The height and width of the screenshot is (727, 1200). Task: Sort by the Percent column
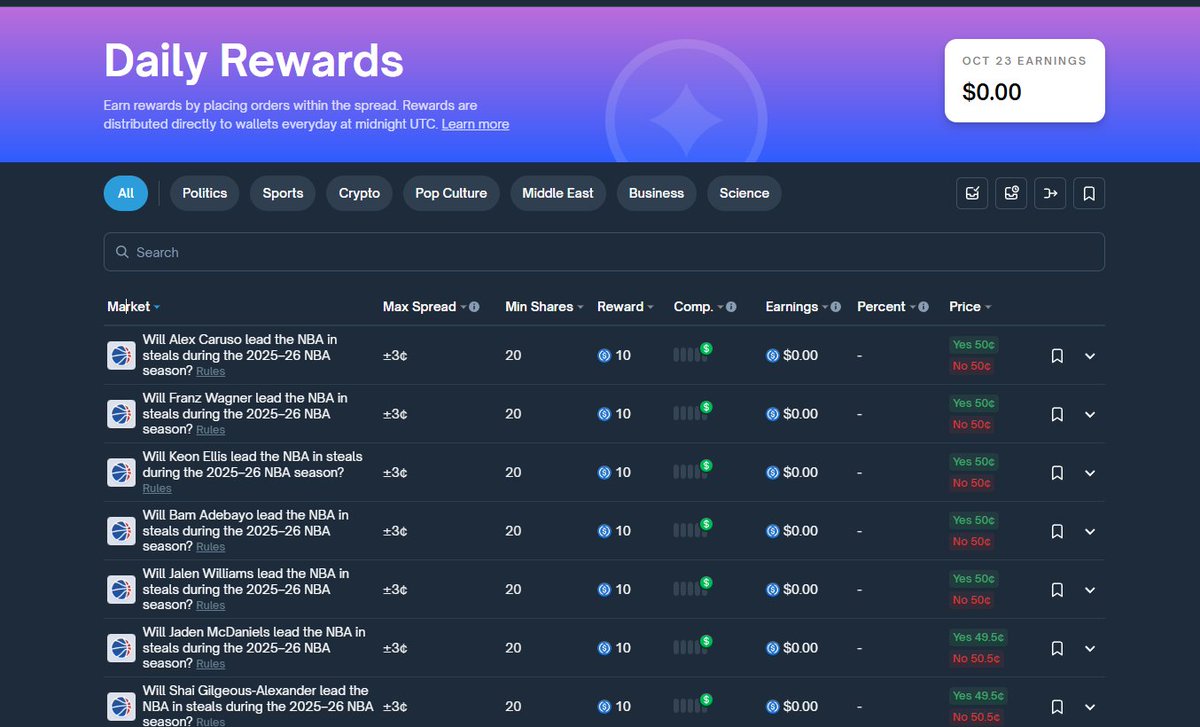(886, 307)
